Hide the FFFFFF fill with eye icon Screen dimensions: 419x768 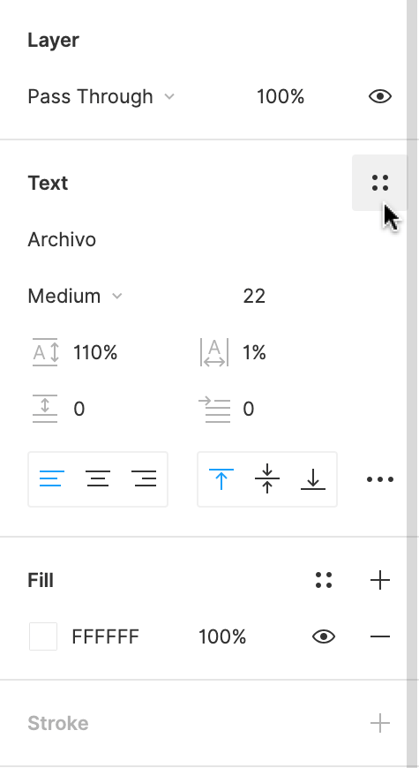click(x=323, y=637)
